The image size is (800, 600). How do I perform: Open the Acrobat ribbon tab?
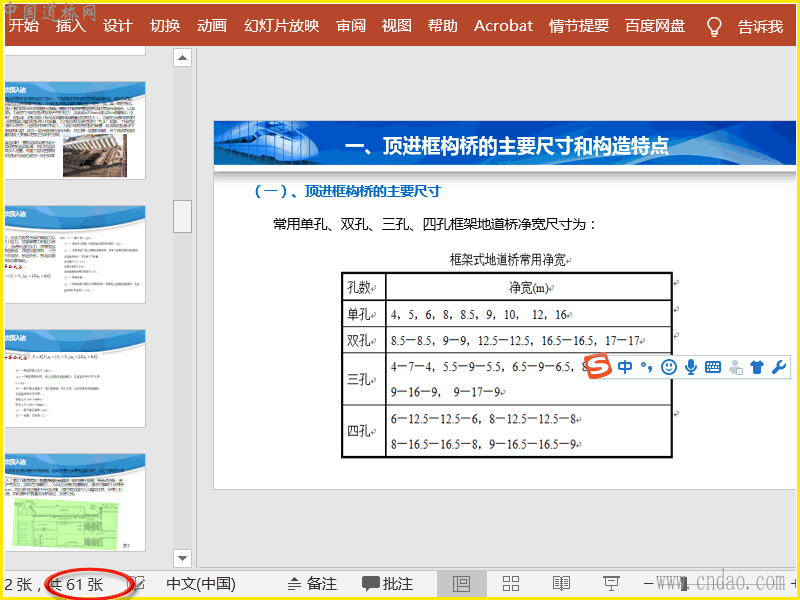503,26
